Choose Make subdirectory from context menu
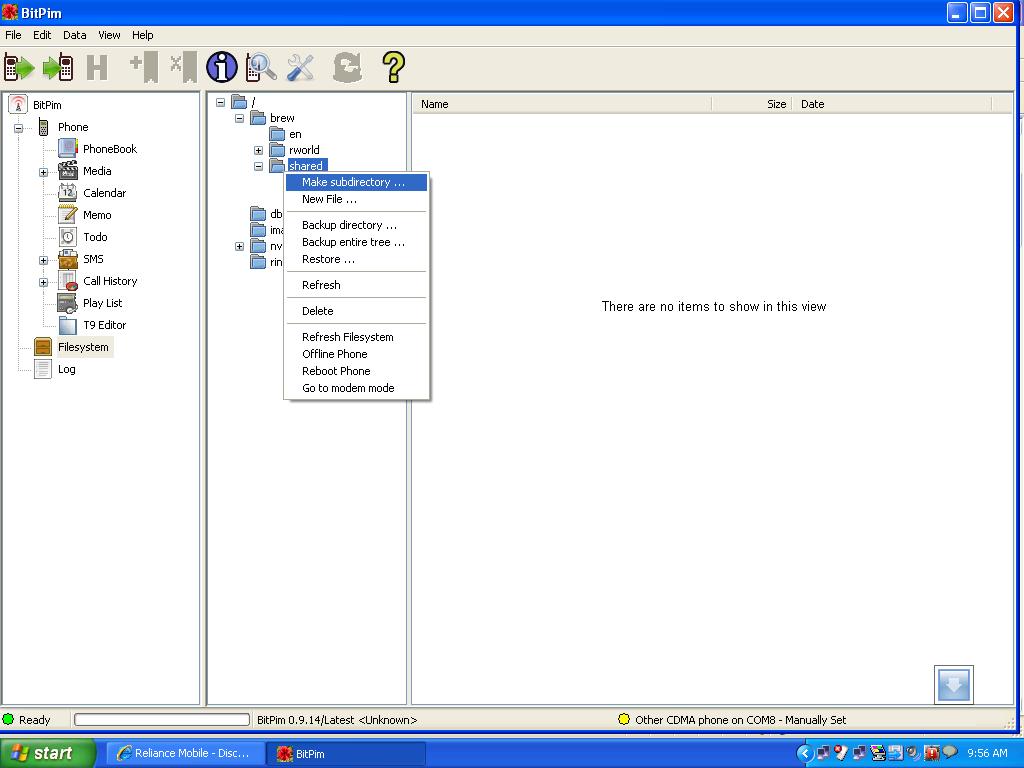 tap(357, 182)
